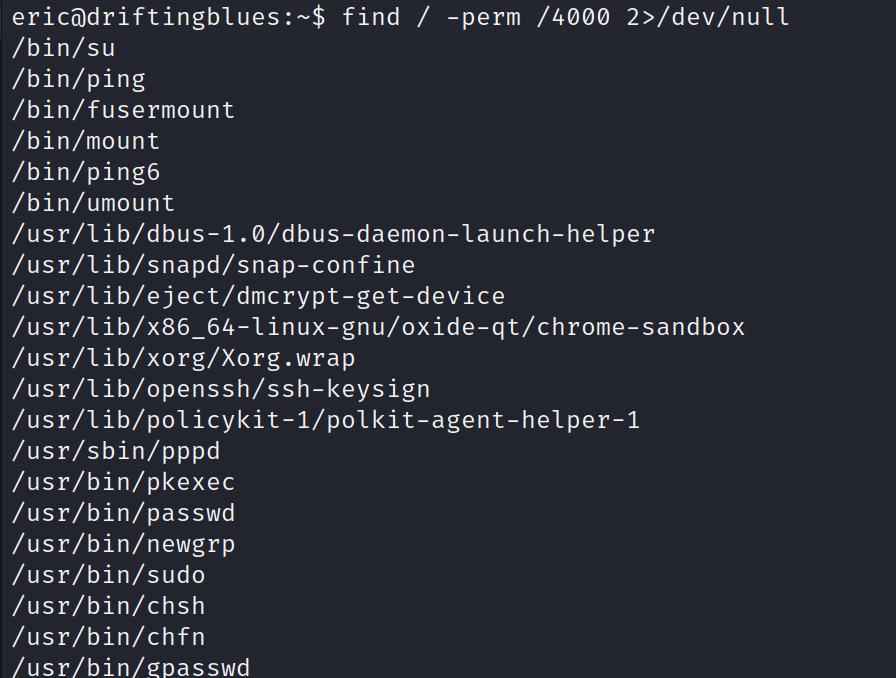
Task: Click the chrome-sandbox path line
Action: [378, 327]
